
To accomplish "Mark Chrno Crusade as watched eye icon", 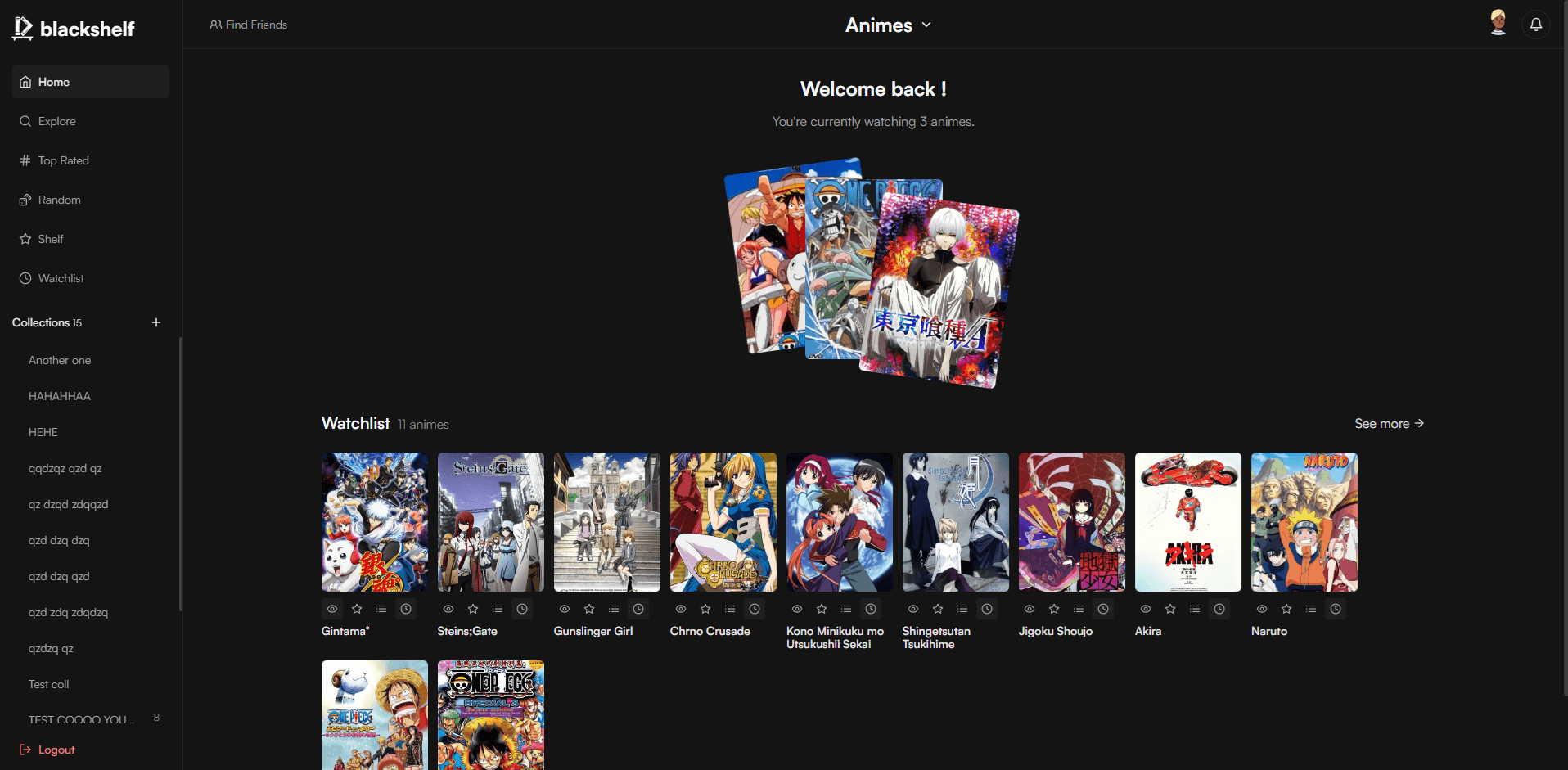I will tap(681, 609).
